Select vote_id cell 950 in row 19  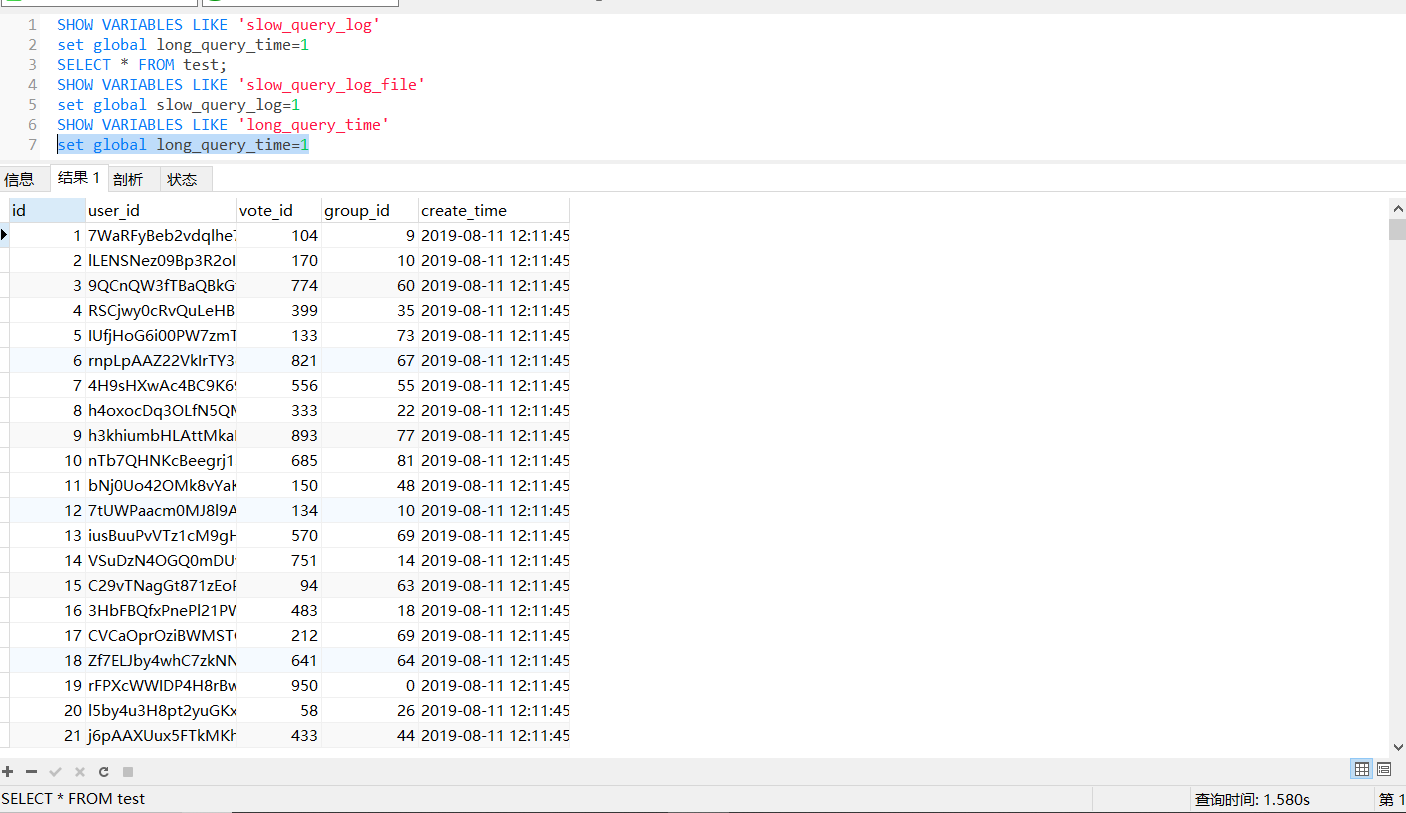pyautogui.click(x=279, y=686)
